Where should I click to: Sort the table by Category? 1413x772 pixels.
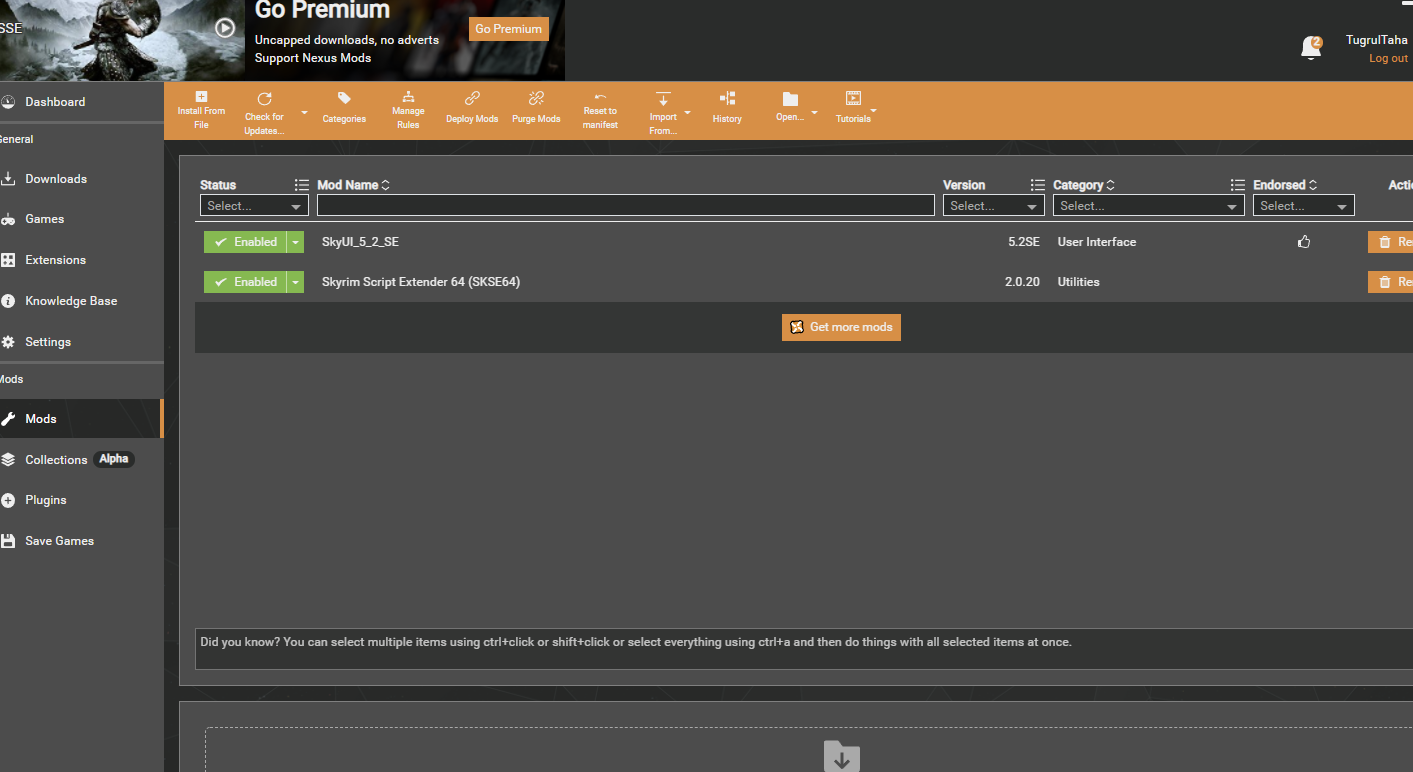[x=1083, y=185]
